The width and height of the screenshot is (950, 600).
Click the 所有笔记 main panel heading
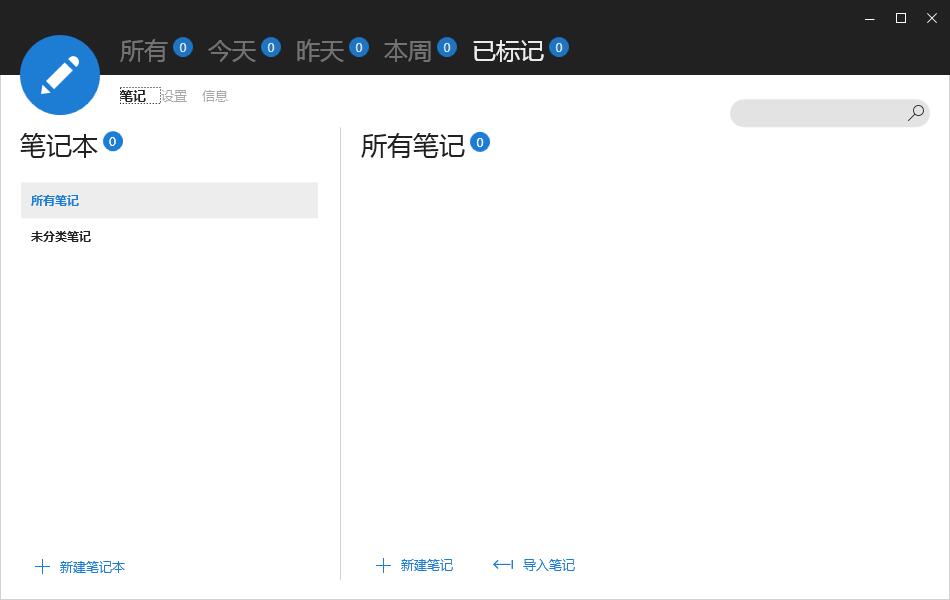click(x=413, y=146)
